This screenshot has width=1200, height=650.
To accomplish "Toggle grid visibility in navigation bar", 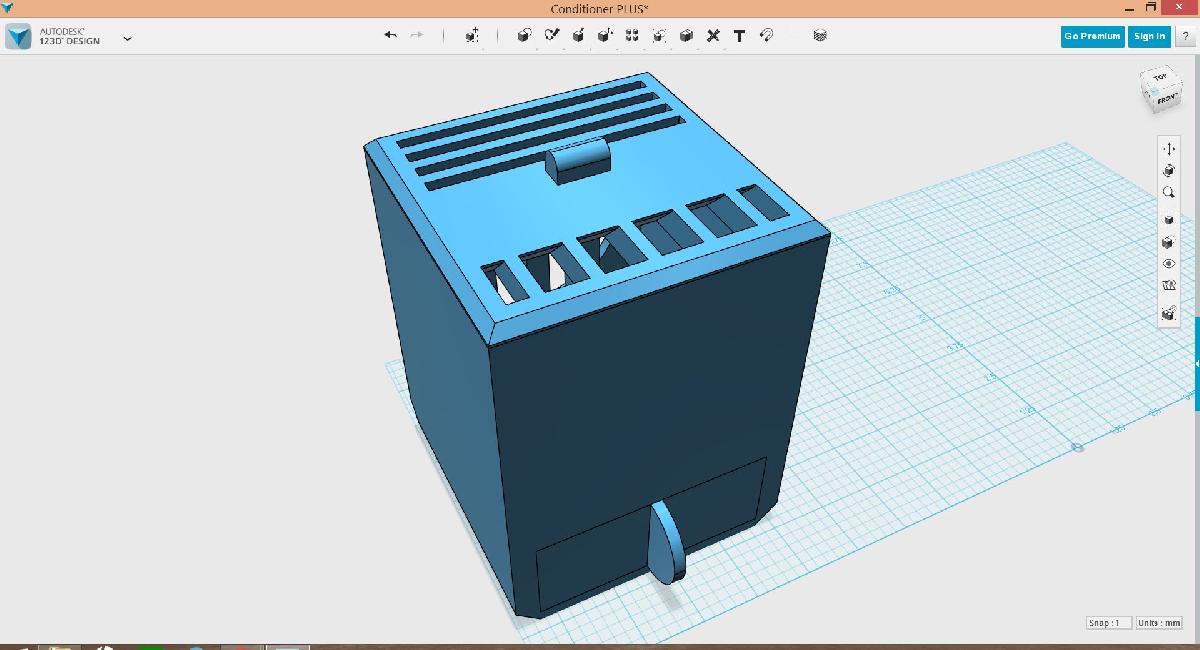I will 1169,287.
